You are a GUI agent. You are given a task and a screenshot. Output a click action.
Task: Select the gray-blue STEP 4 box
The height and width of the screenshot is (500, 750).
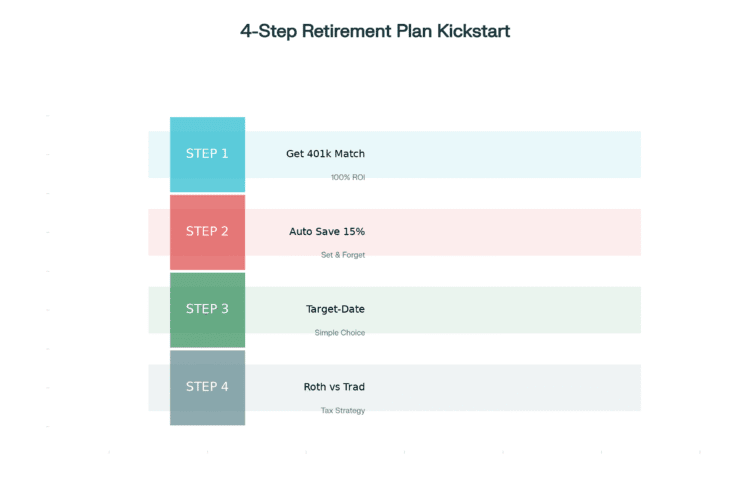tap(207, 387)
